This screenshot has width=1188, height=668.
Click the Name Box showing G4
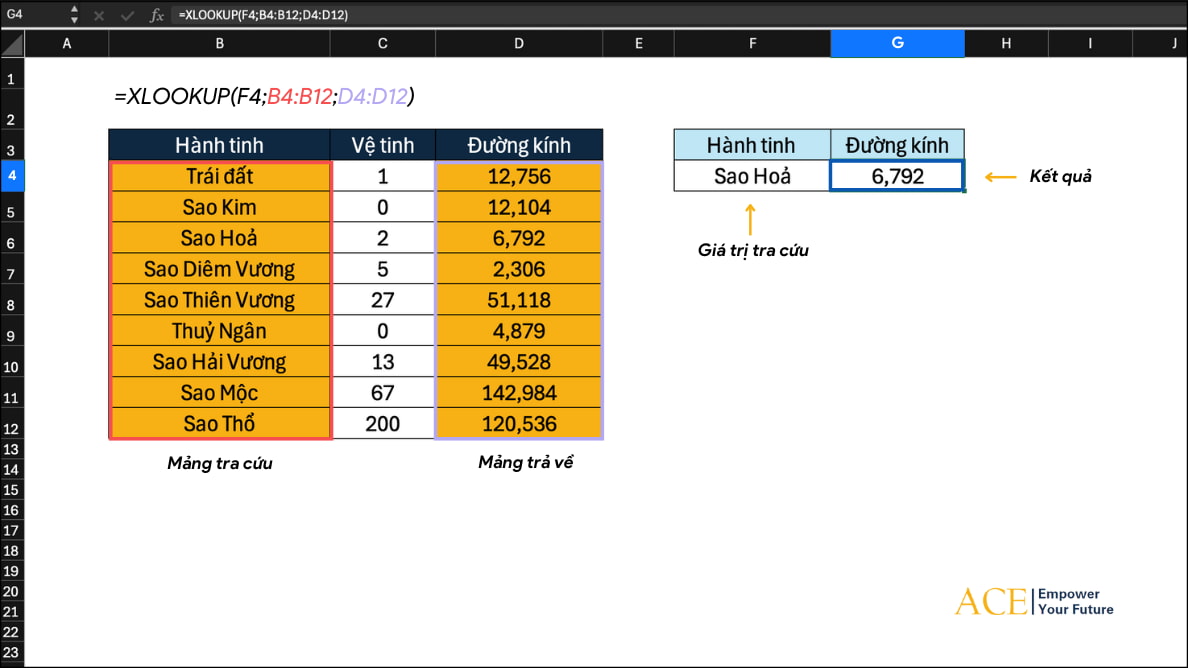click(30, 15)
